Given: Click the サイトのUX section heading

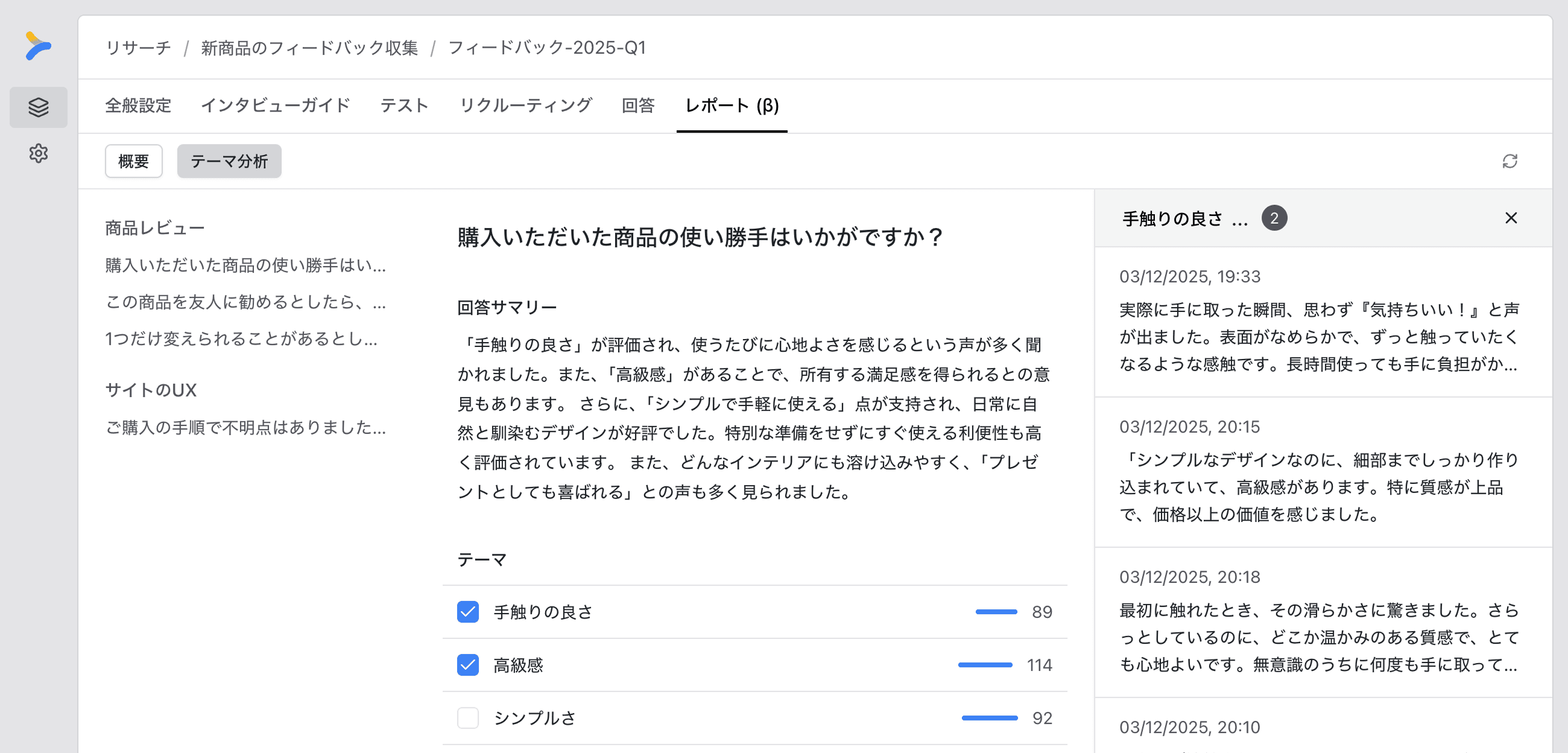Looking at the screenshot, I should [x=151, y=390].
